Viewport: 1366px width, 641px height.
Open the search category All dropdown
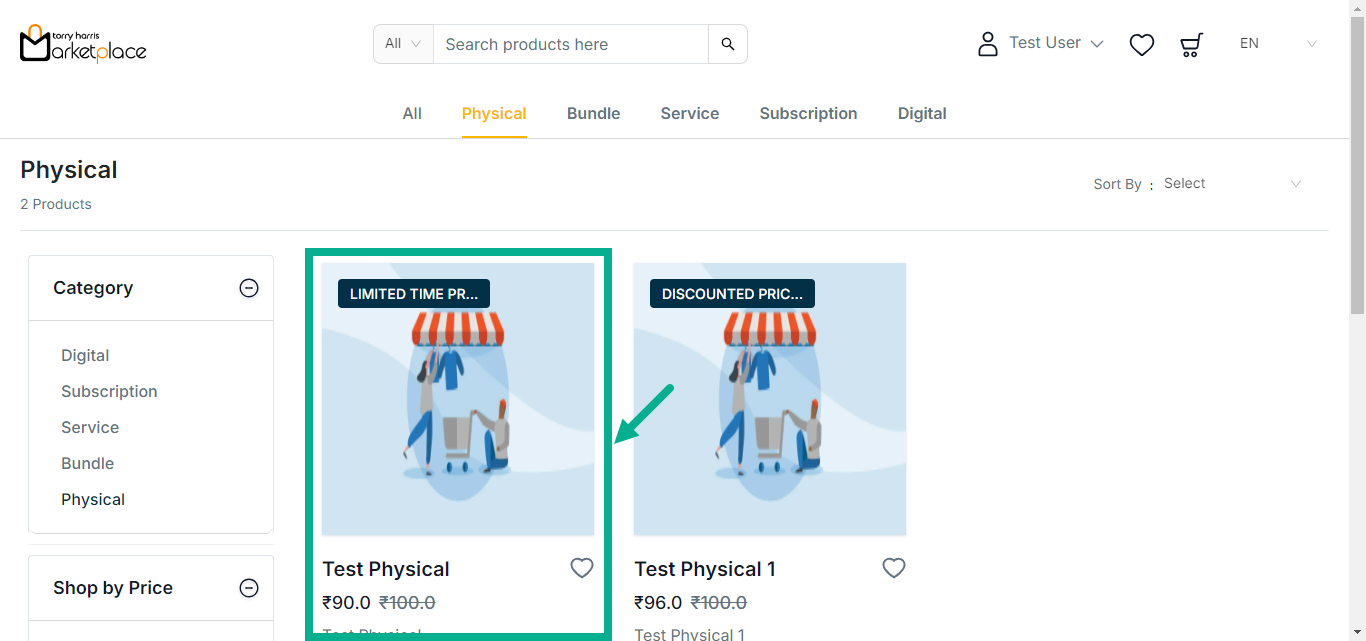tap(403, 44)
